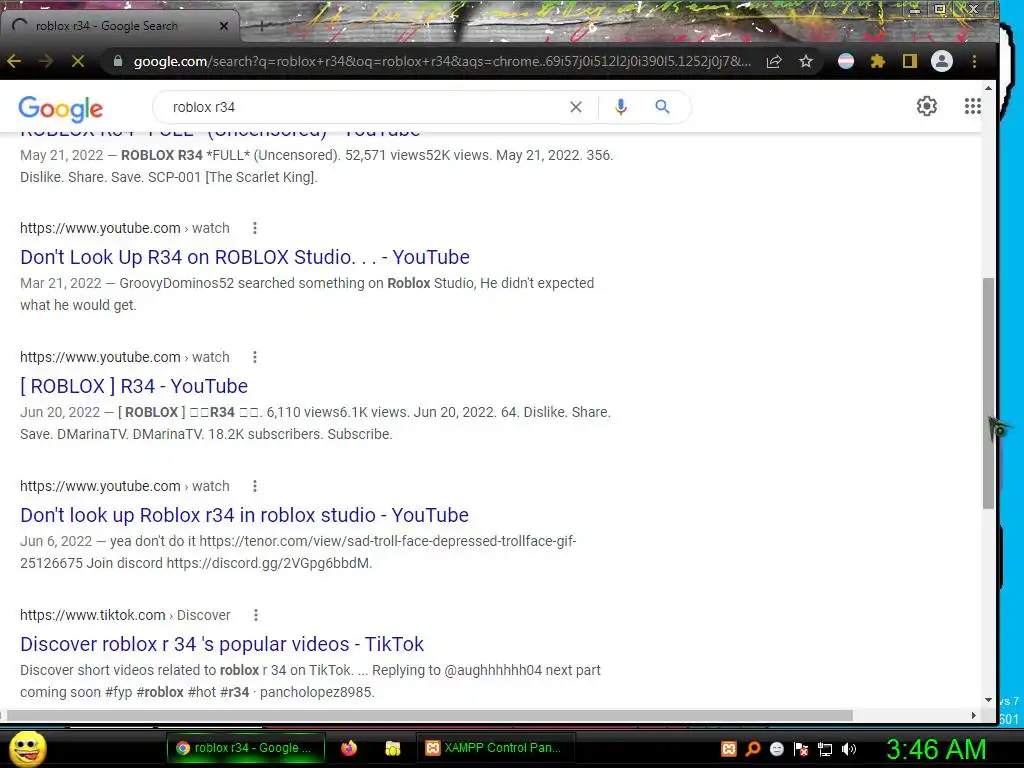Bookmark this page with the star icon
Screen dimensions: 1024x768
[806, 61]
